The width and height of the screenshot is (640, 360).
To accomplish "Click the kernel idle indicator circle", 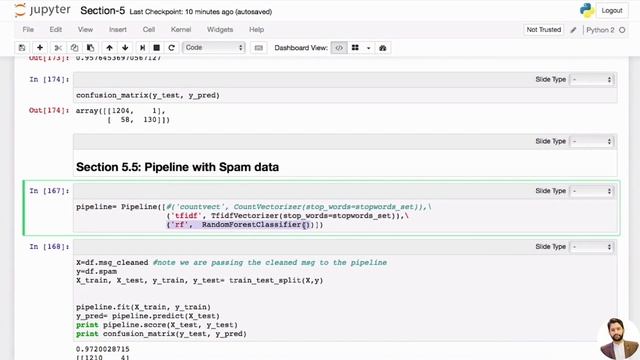I will (622, 30).
